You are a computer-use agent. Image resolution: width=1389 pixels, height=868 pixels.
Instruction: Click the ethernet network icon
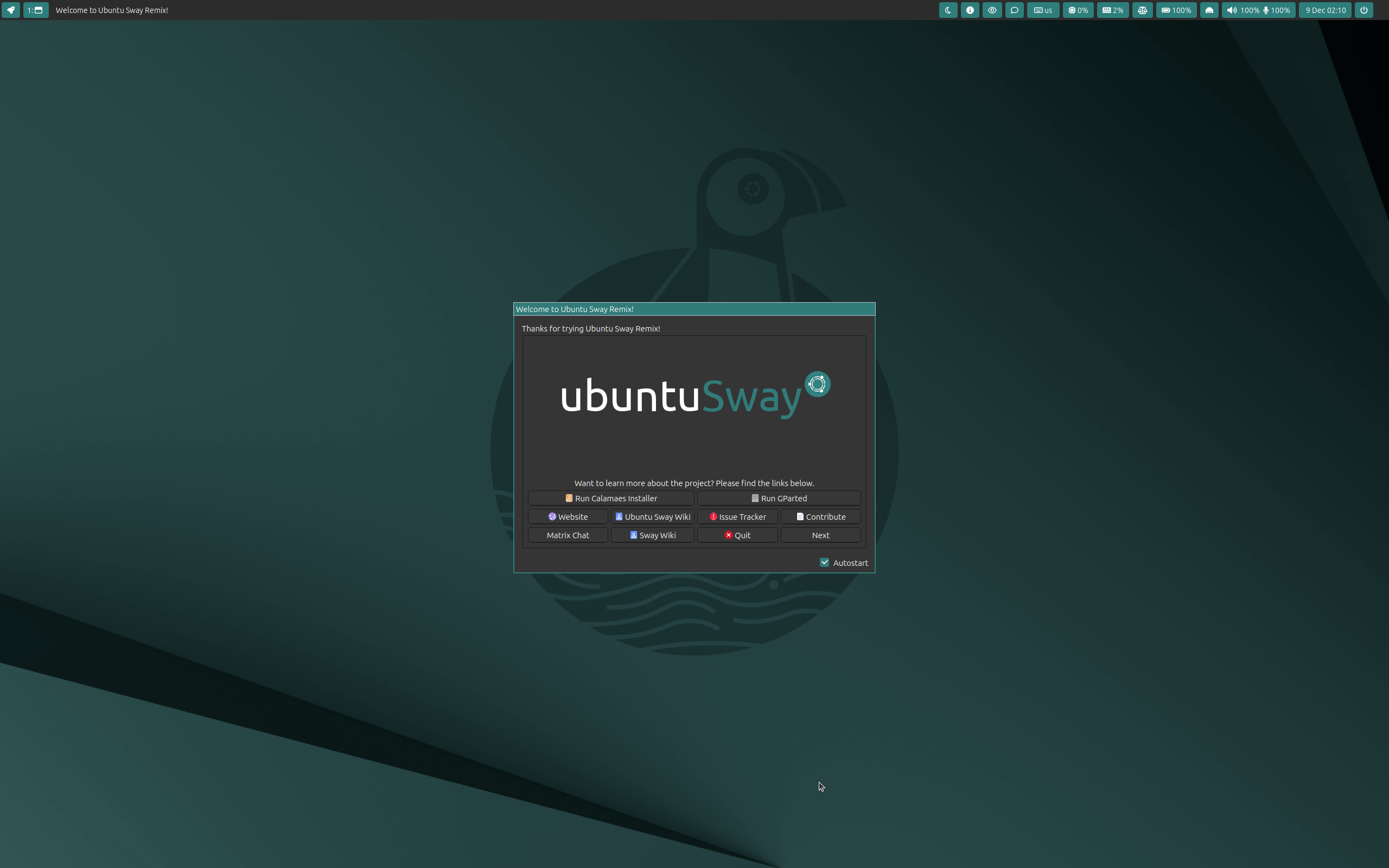(x=1209, y=10)
